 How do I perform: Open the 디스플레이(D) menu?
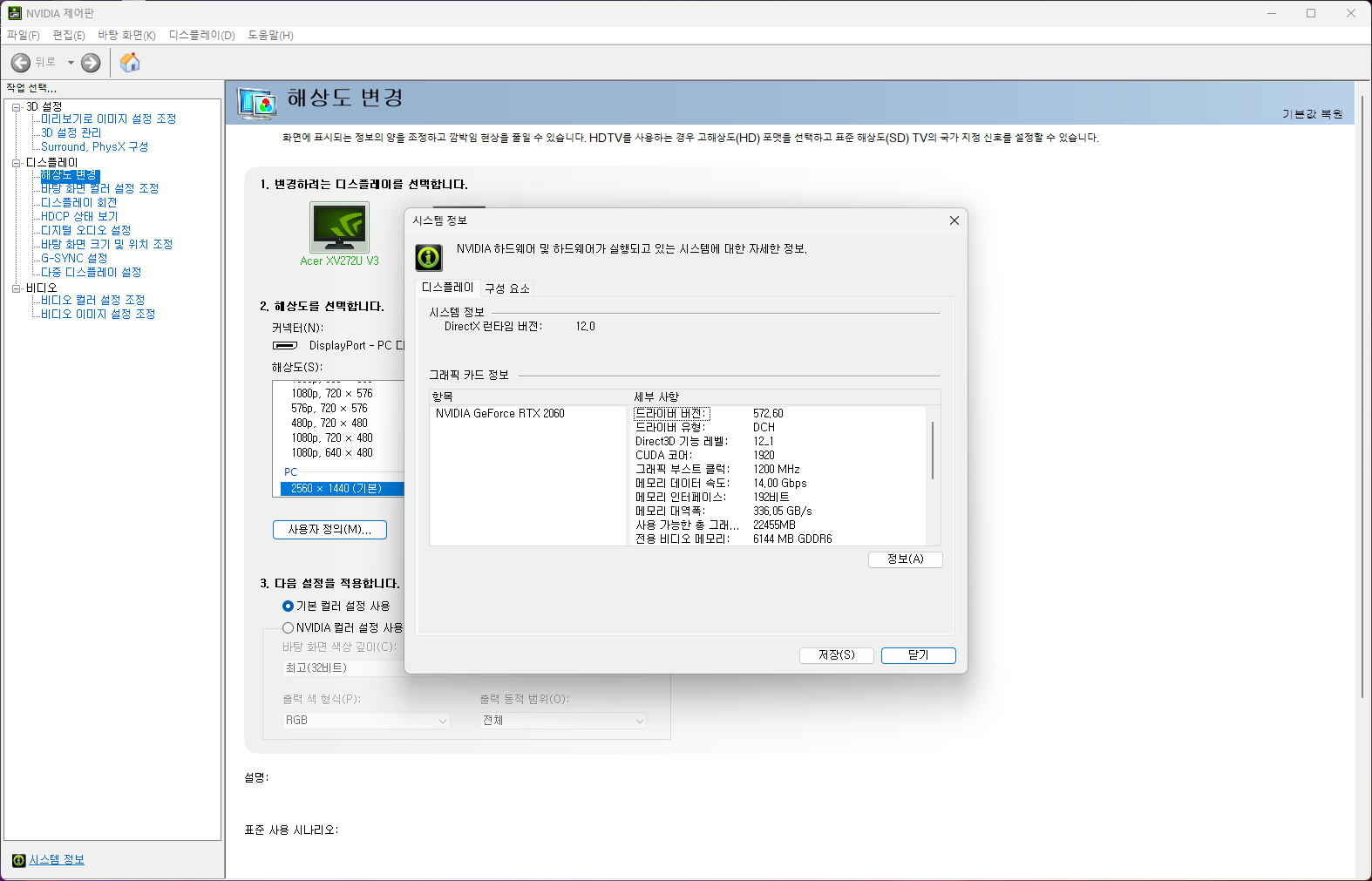[x=202, y=36]
